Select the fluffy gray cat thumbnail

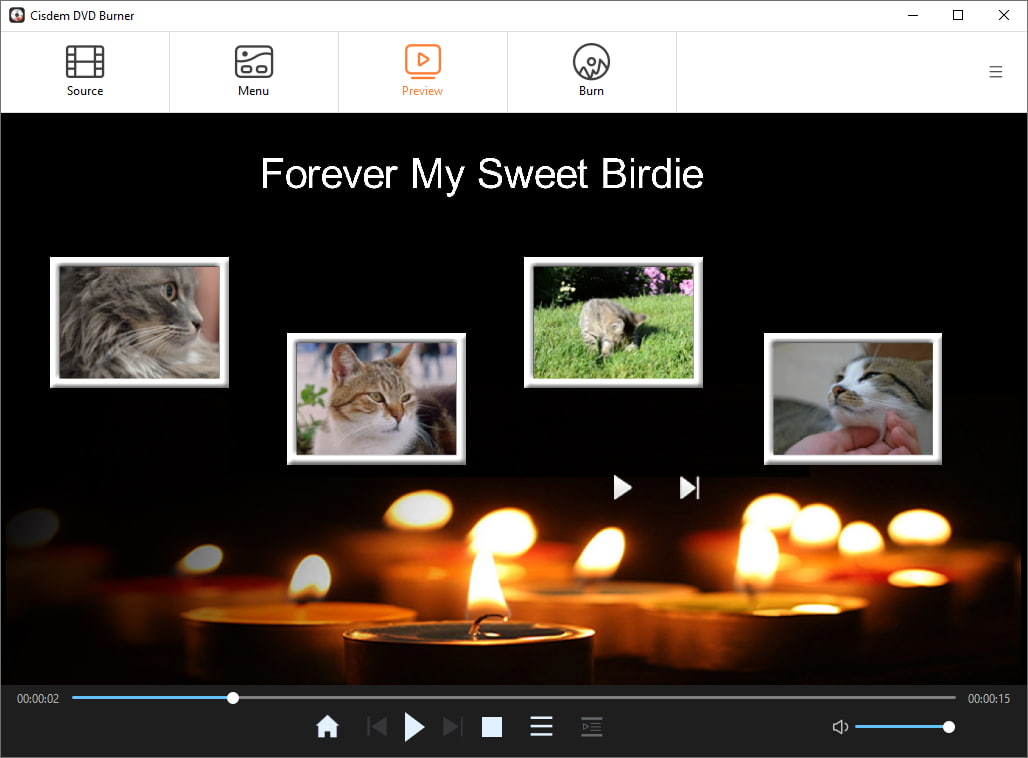[x=139, y=322]
